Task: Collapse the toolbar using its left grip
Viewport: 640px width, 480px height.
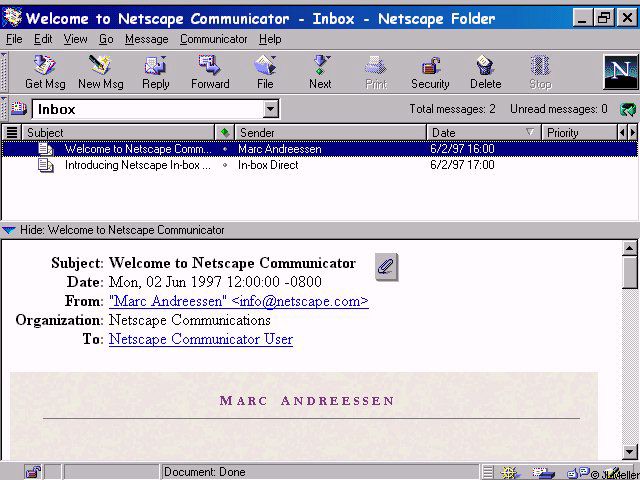Action: (x=4, y=72)
